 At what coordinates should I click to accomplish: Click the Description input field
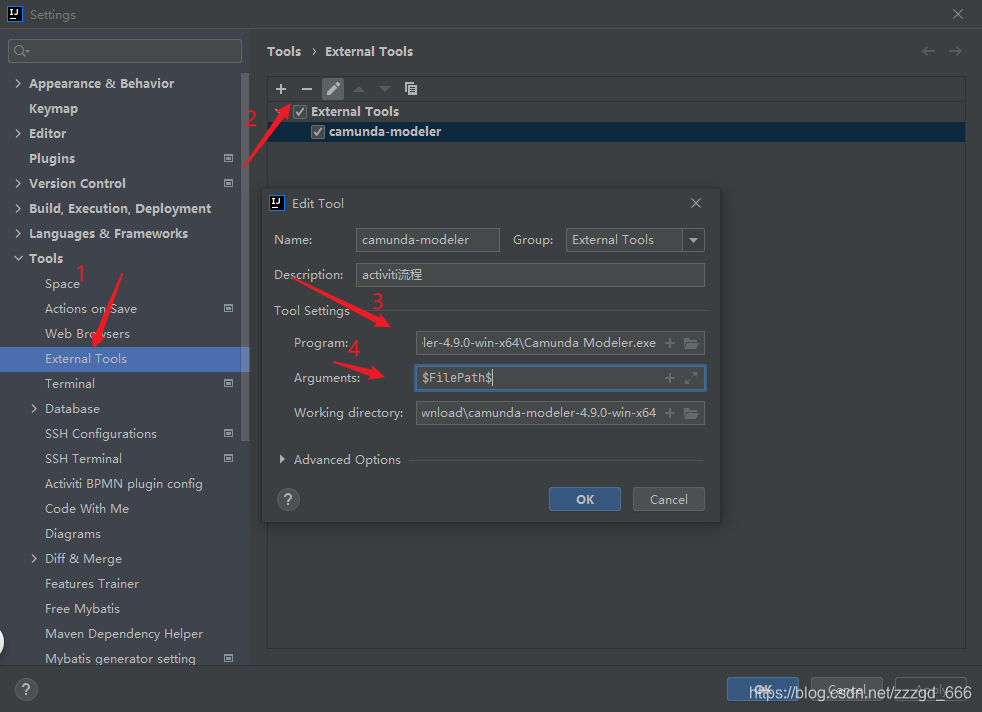pos(530,275)
